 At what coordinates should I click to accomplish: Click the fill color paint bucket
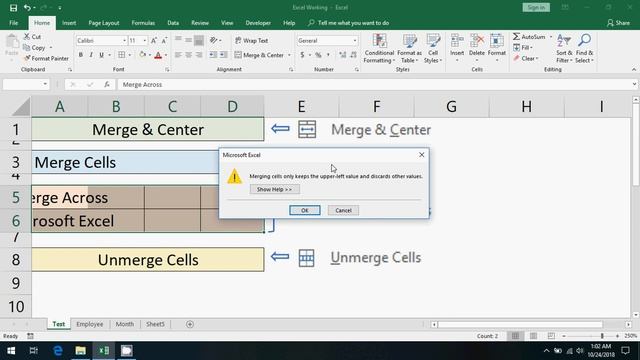(142, 55)
